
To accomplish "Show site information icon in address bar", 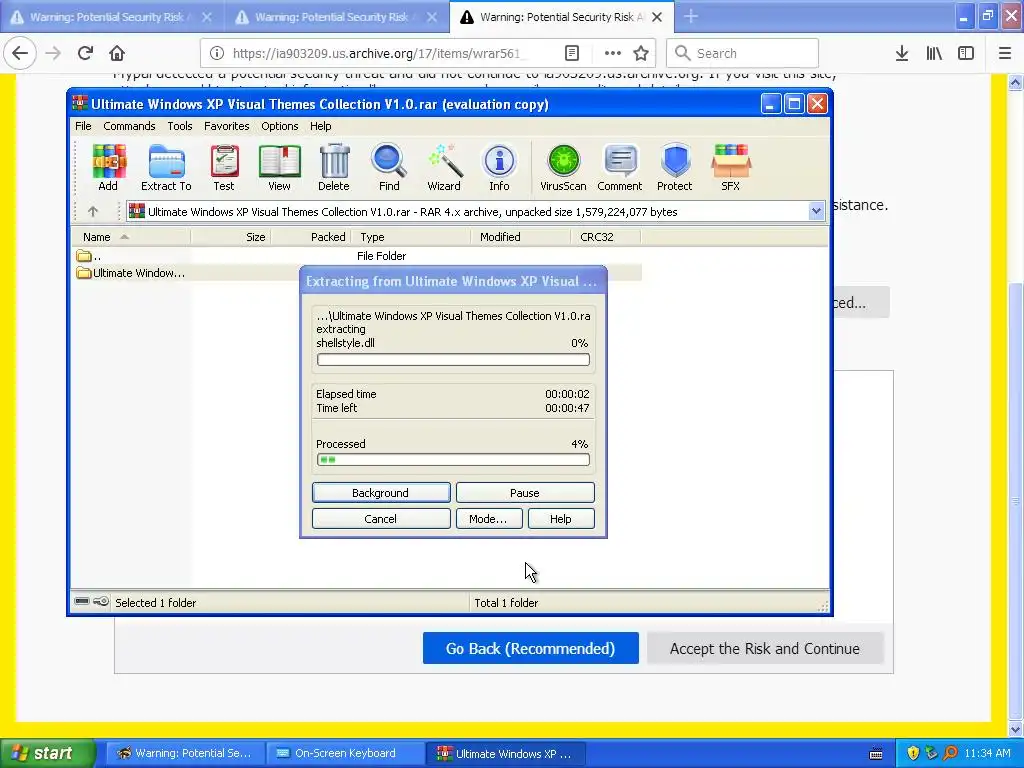I will click(x=217, y=54).
